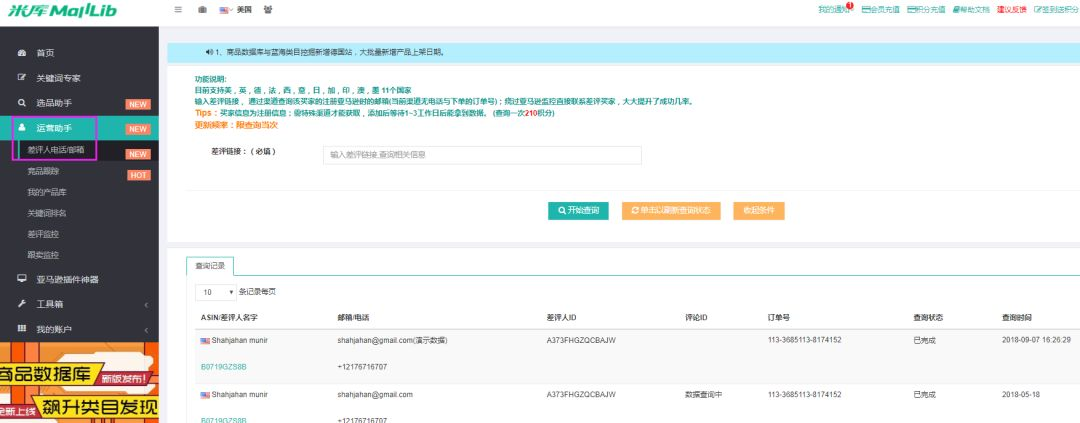Select 竞品跟踪 submenu item
The width and height of the screenshot is (1080, 423).
pos(43,171)
